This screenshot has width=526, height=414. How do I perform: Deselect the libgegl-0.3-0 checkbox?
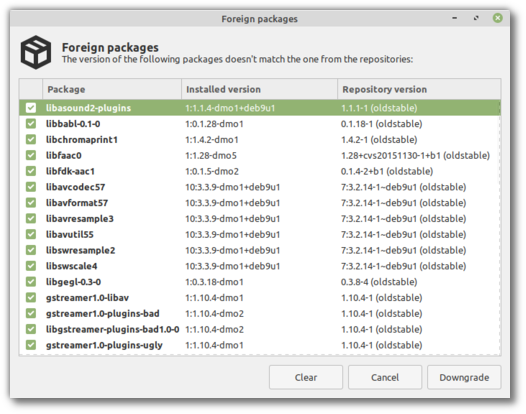(31, 282)
